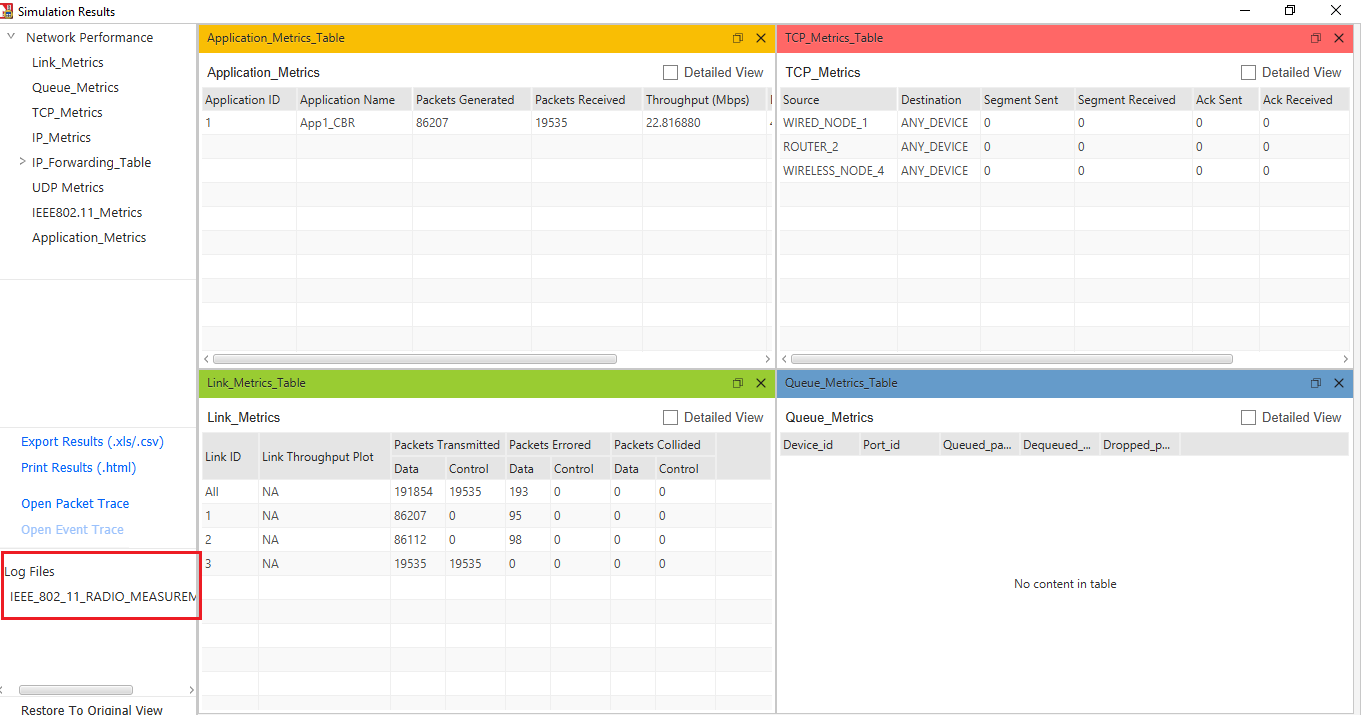Undock the Link_Metrics_Table panel
This screenshot has width=1361, height=715.
pyautogui.click(x=738, y=383)
